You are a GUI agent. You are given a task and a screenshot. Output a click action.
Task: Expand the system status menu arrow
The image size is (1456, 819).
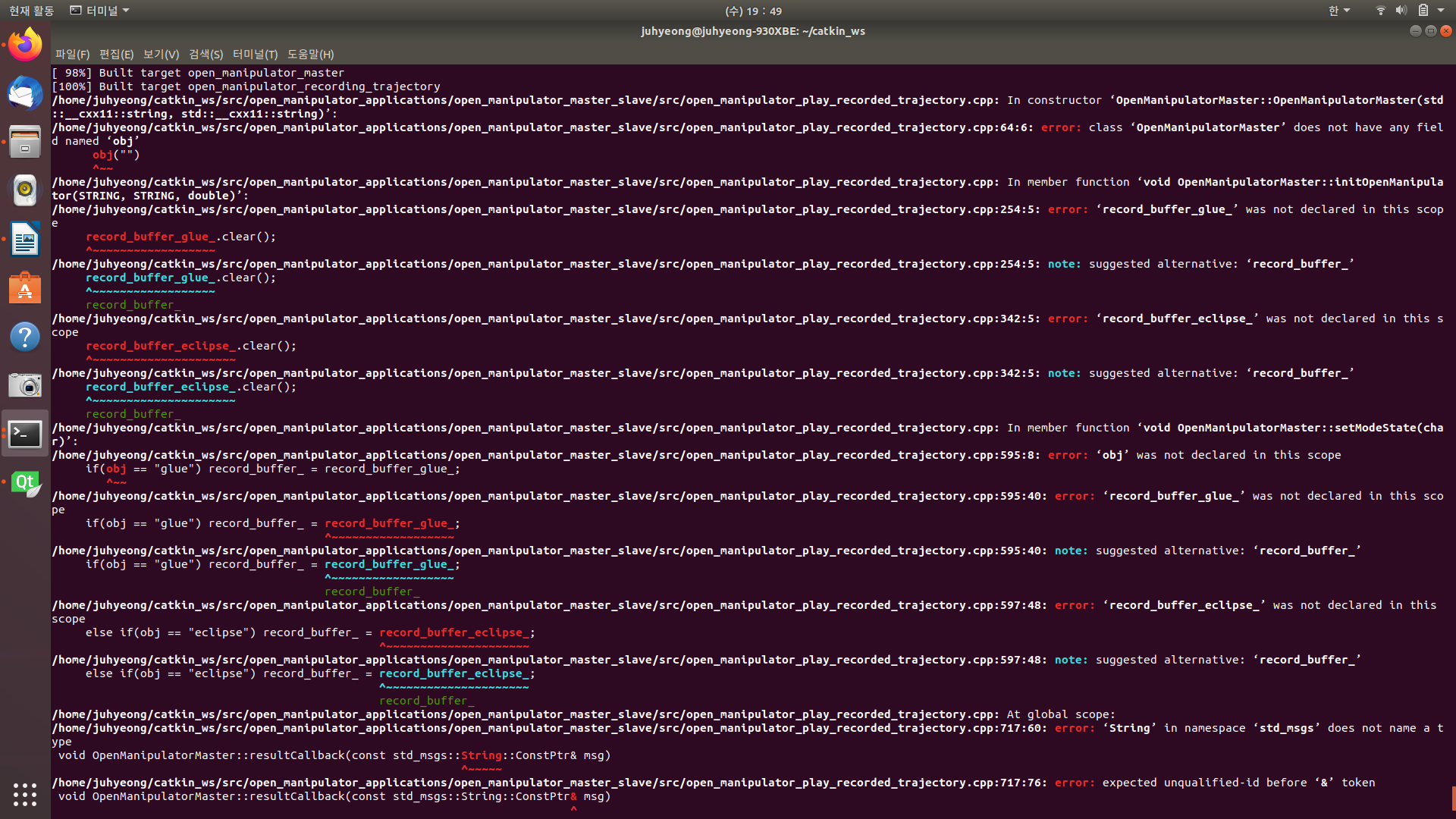click(1441, 11)
